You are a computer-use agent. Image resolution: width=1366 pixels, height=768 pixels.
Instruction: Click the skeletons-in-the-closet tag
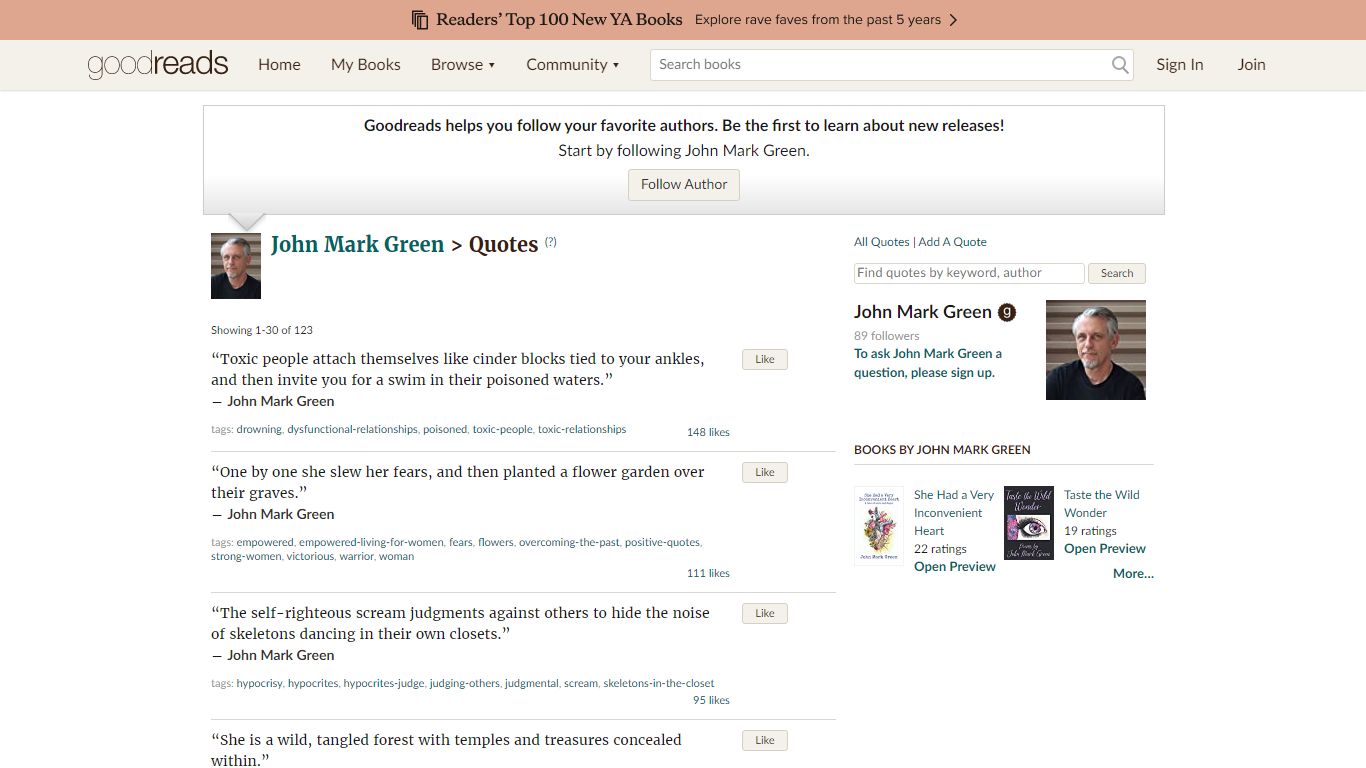tap(659, 683)
